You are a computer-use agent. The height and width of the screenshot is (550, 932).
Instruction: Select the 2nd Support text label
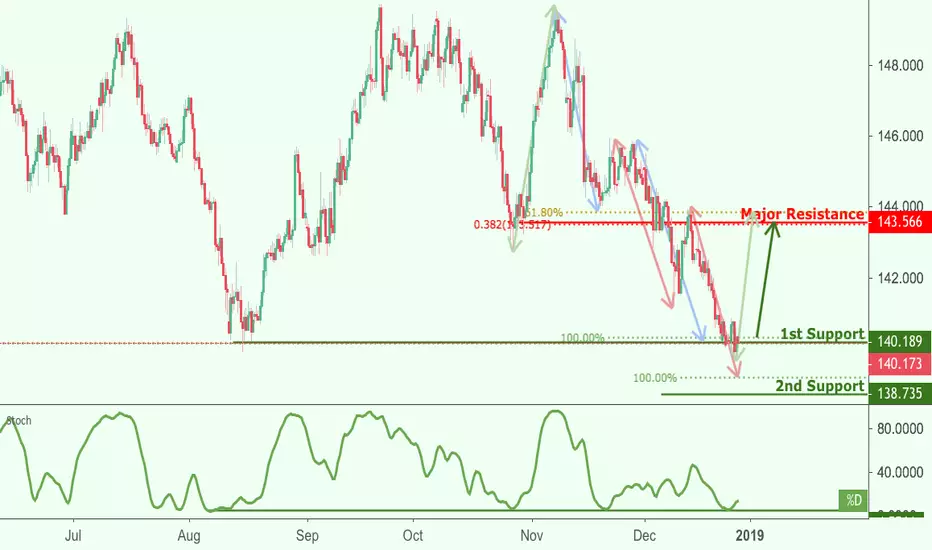pos(820,386)
